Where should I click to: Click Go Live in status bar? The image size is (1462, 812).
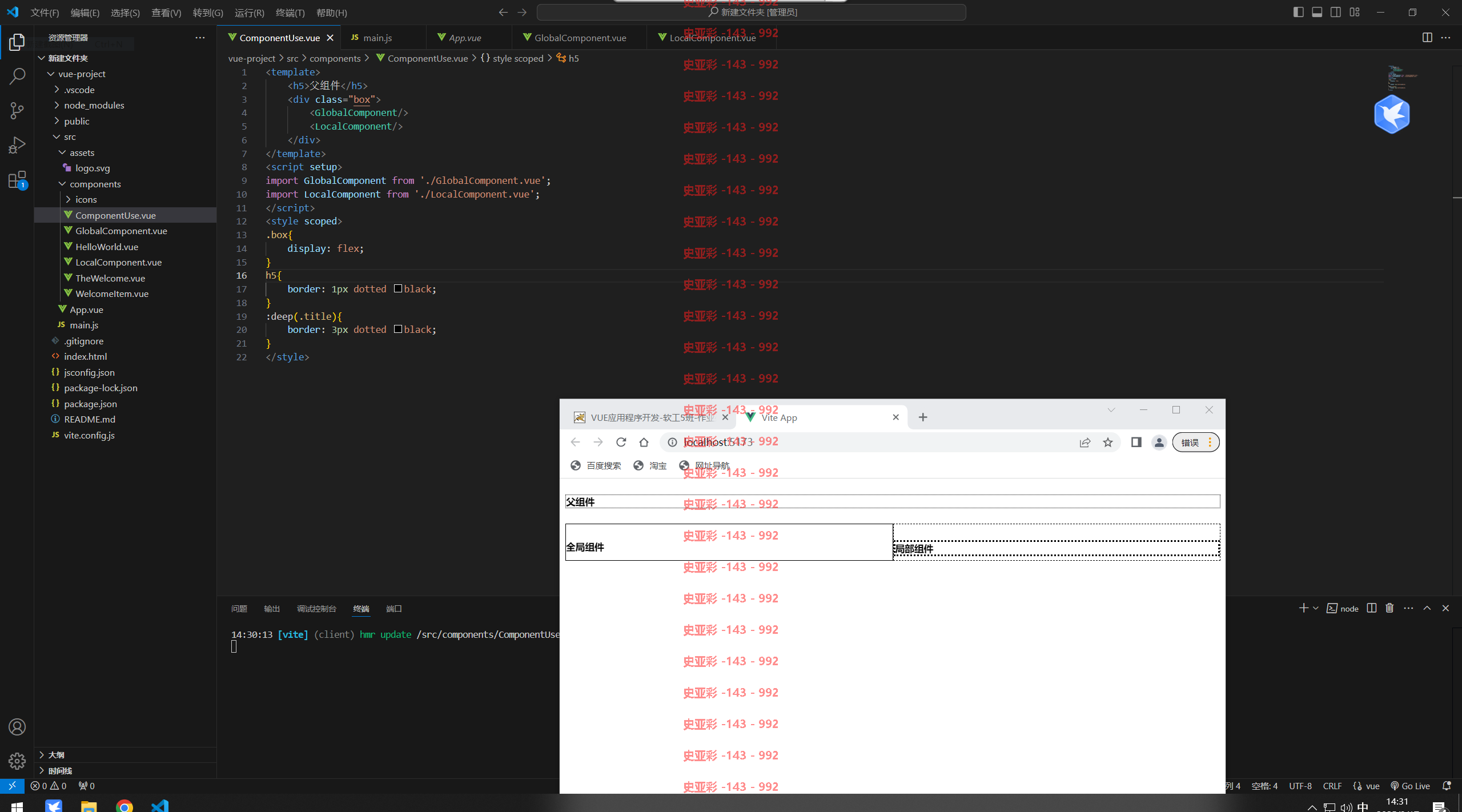pos(1409,786)
